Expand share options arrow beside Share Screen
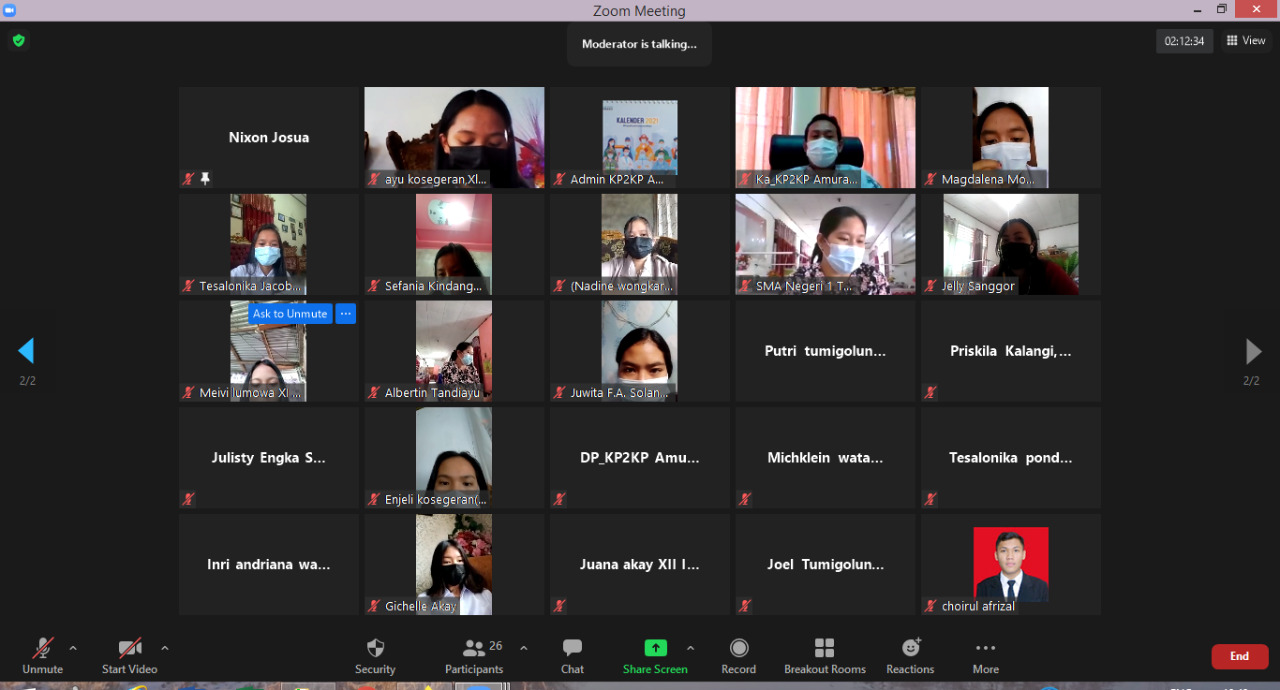 click(690, 648)
